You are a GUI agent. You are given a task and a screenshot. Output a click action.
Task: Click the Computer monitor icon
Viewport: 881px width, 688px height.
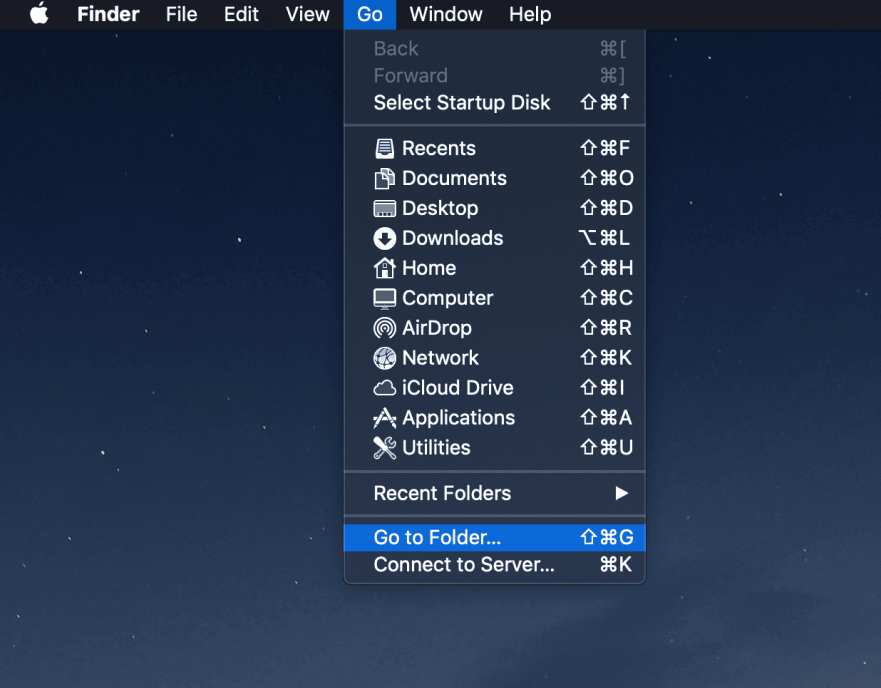[x=384, y=298]
